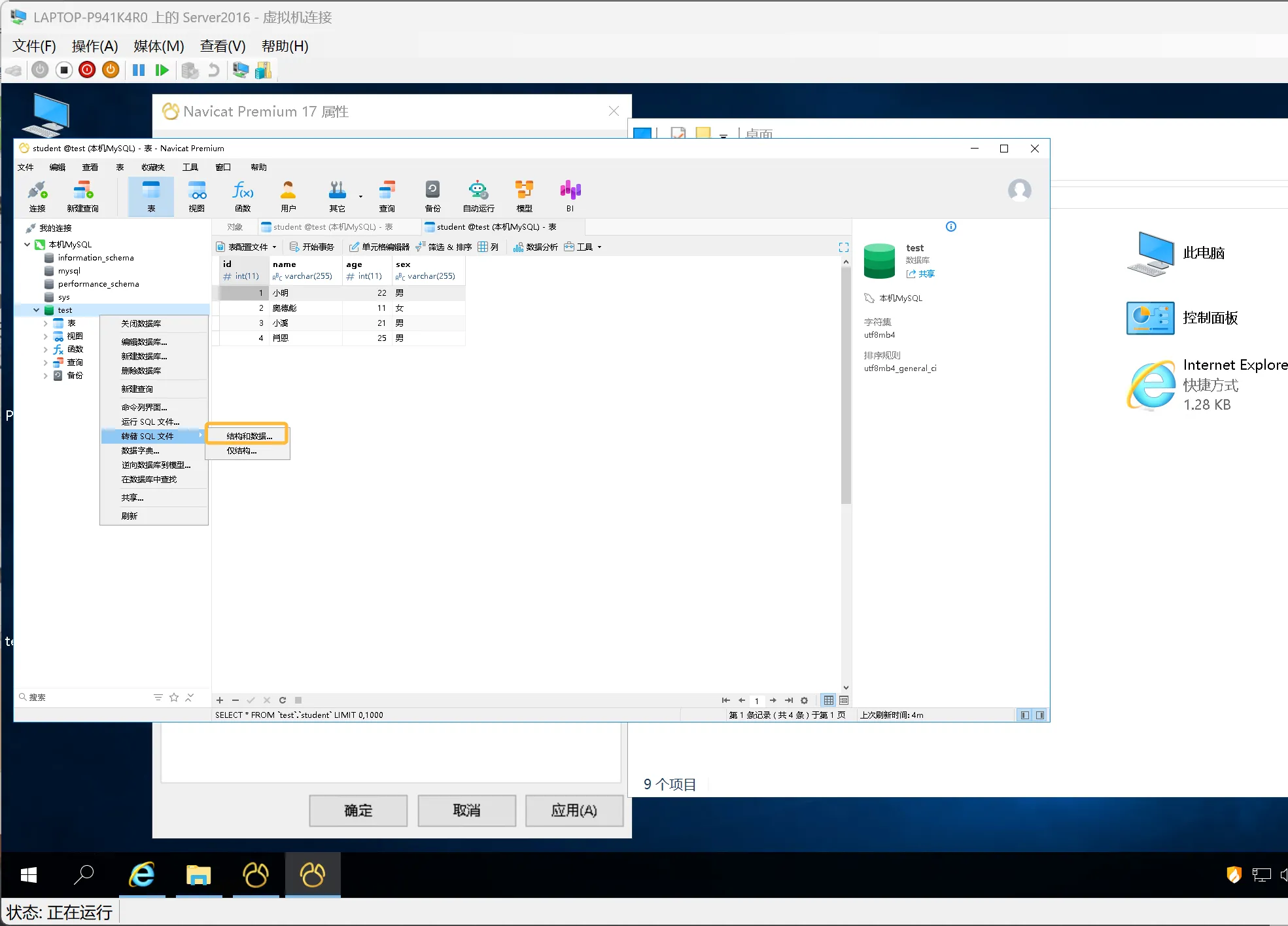Expand the 函数 functions node
Image resolution: width=1288 pixels, height=926 pixels.
click(45, 349)
